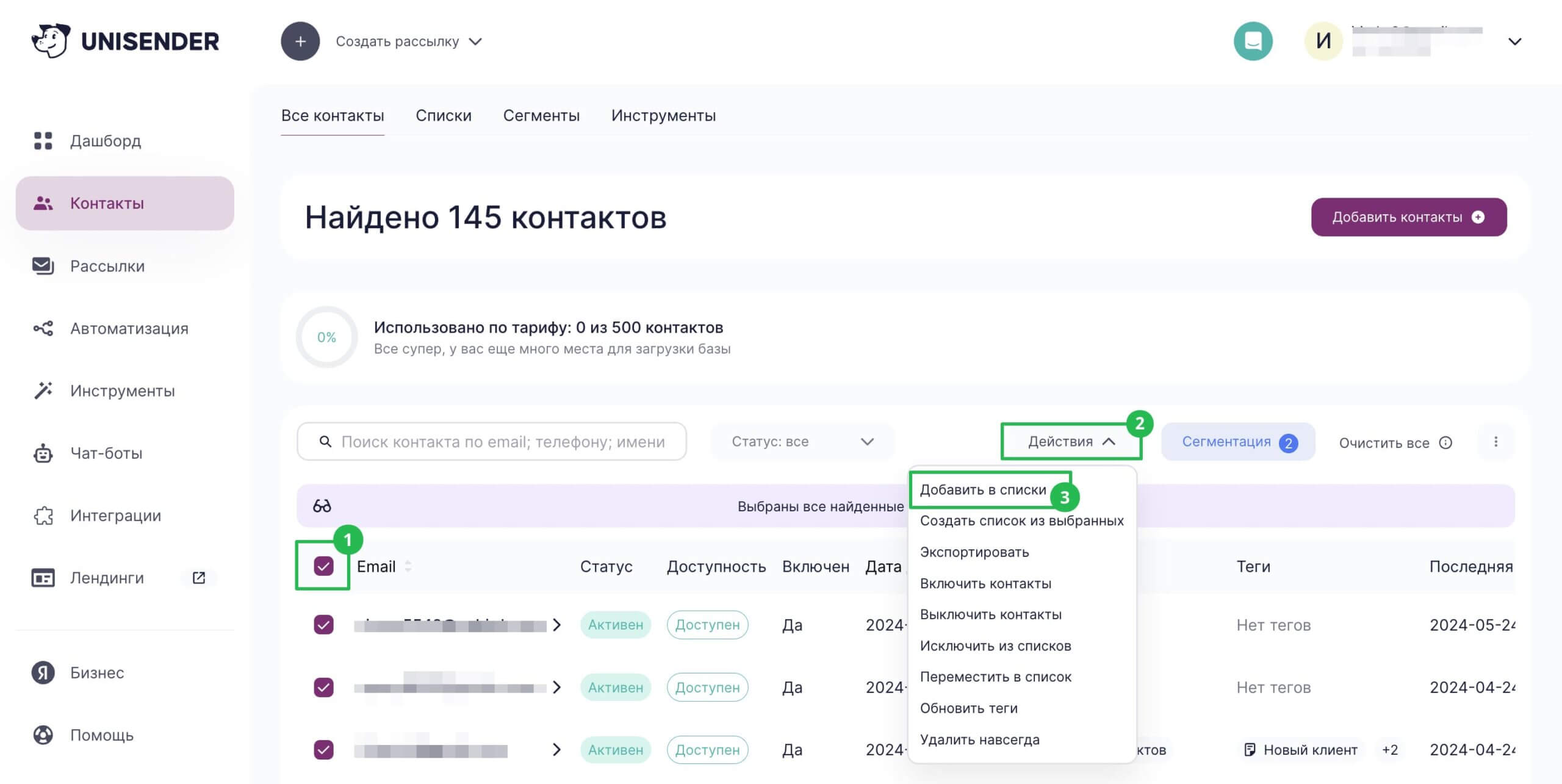This screenshot has width=1562, height=784.
Task: Select Добавить в списки menu item
Action: [x=983, y=489]
